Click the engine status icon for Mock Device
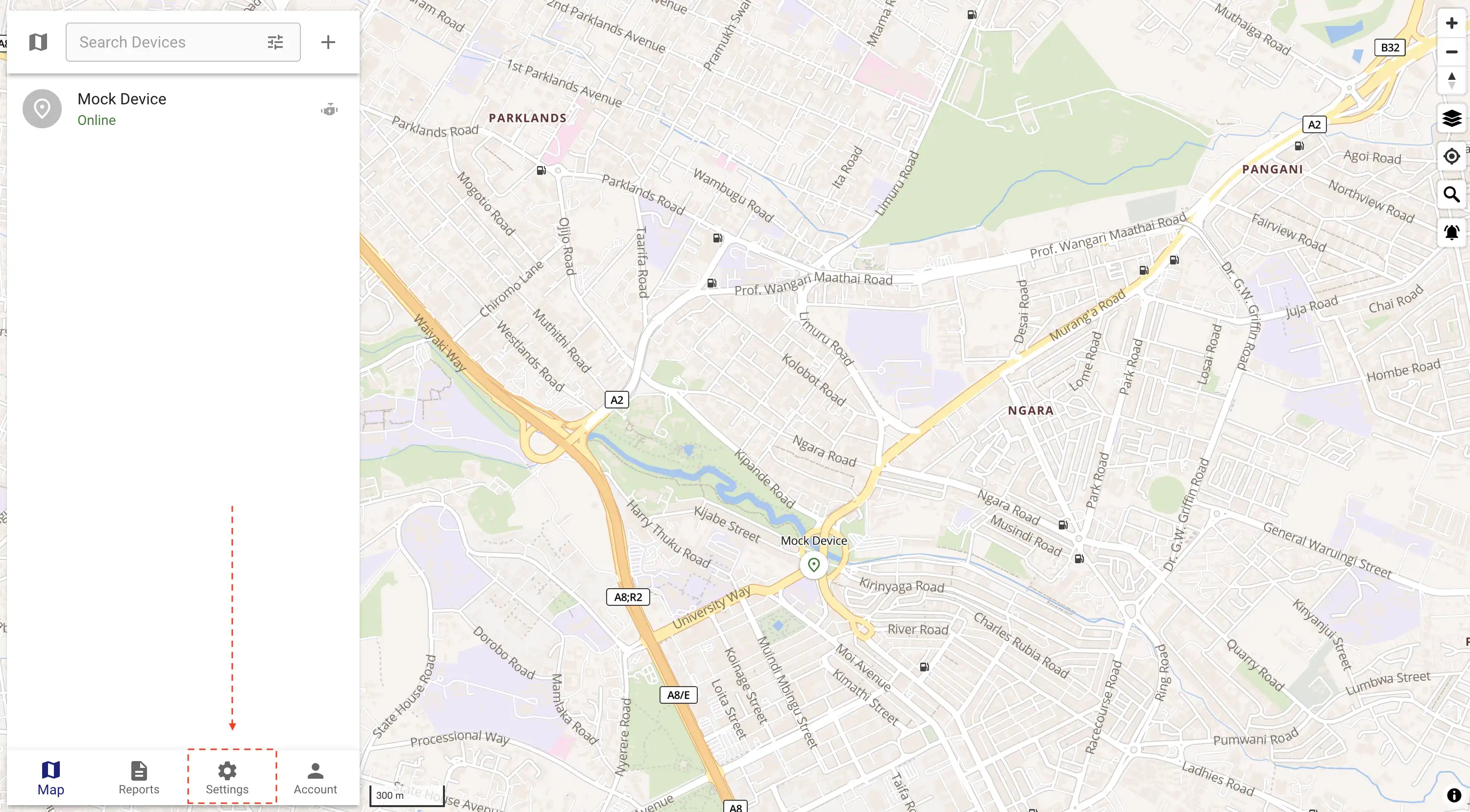 pyautogui.click(x=329, y=110)
